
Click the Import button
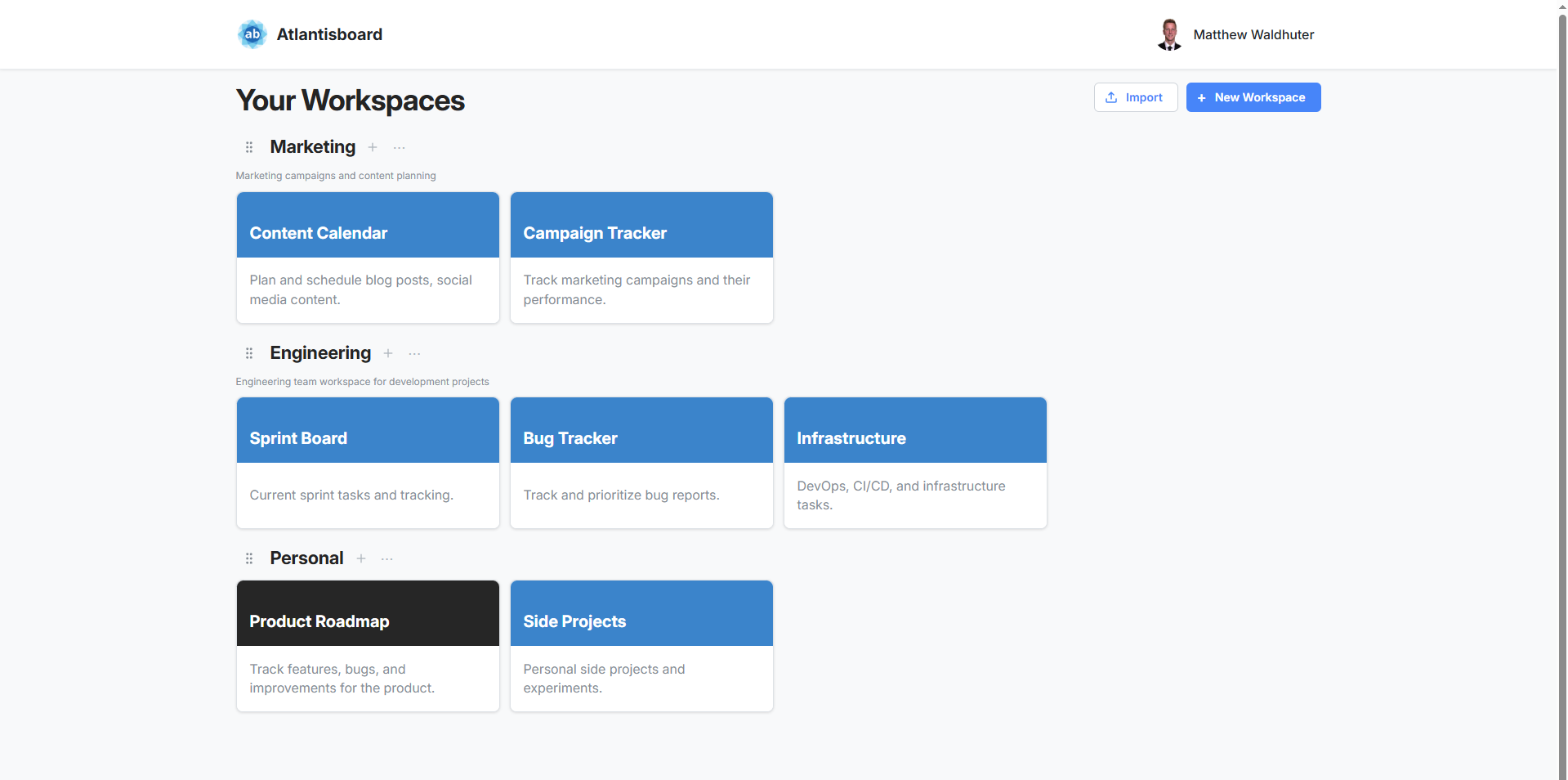[x=1136, y=97]
